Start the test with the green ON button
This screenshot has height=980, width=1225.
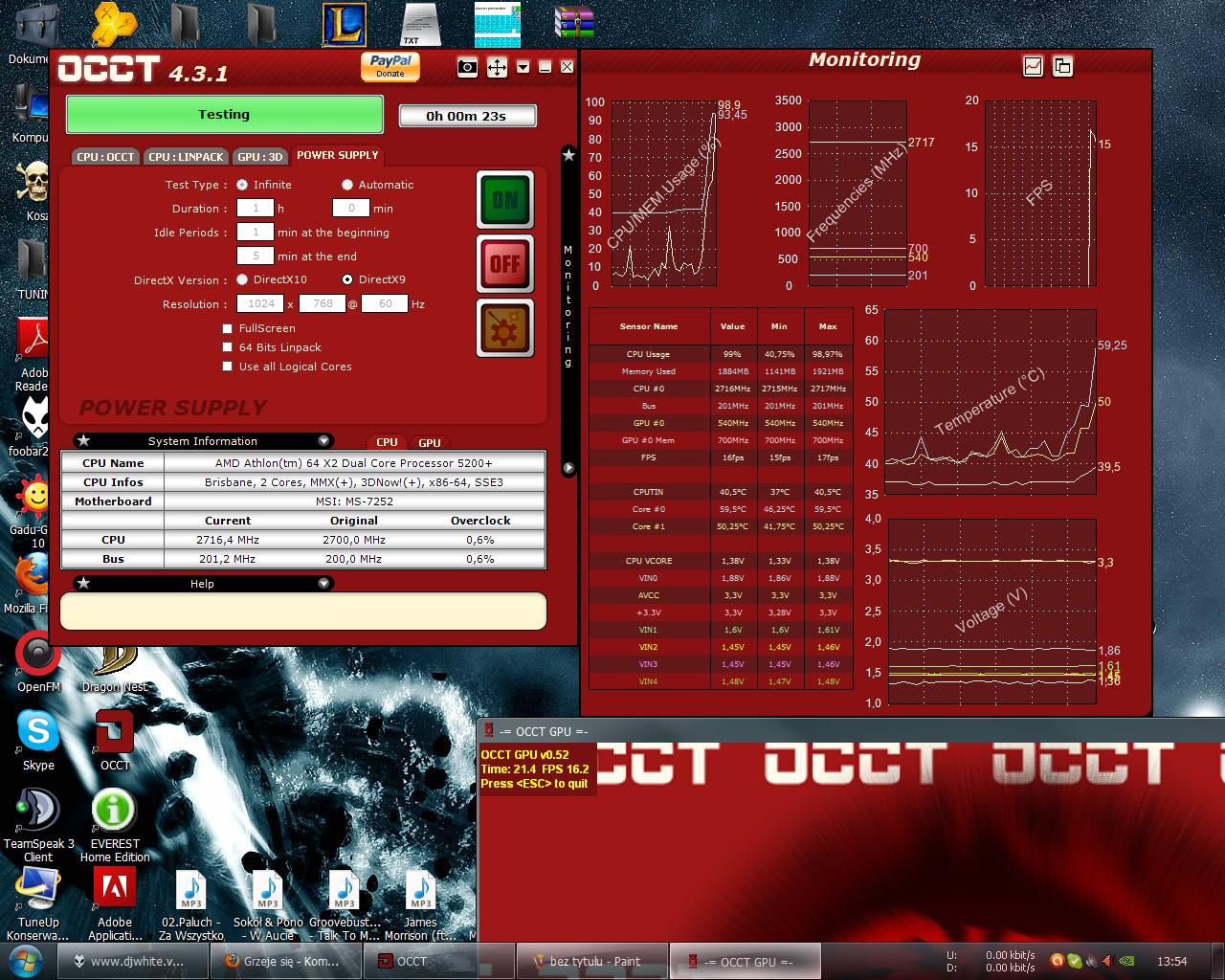[505, 200]
